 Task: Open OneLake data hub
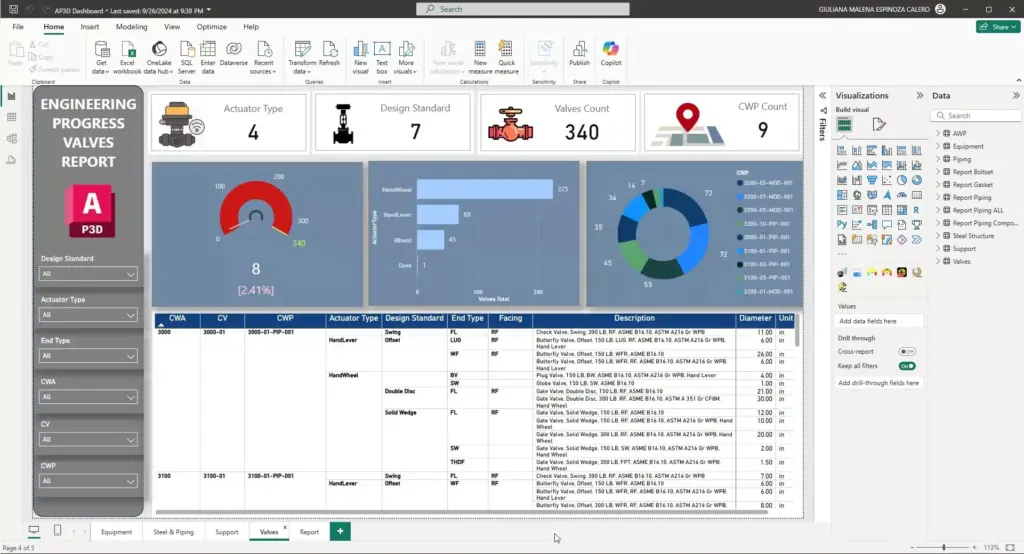(x=159, y=57)
